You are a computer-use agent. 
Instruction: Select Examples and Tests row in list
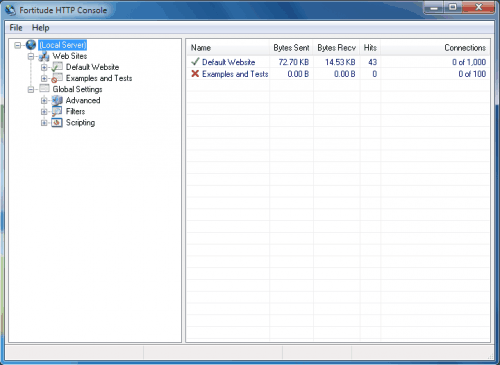click(x=338, y=74)
